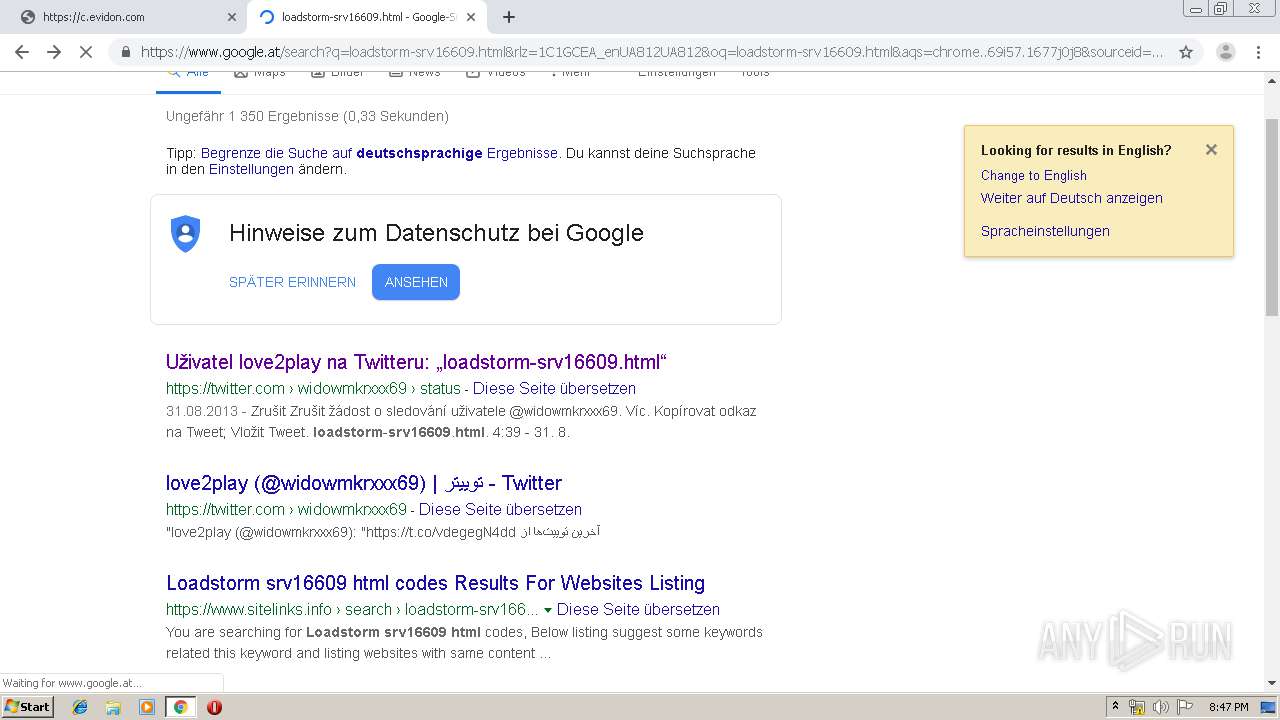The height and width of the screenshot is (720, 1280).
Task: Click the Ungefähr 1 350 Ergebnisse text
Action: click(307, 116)
